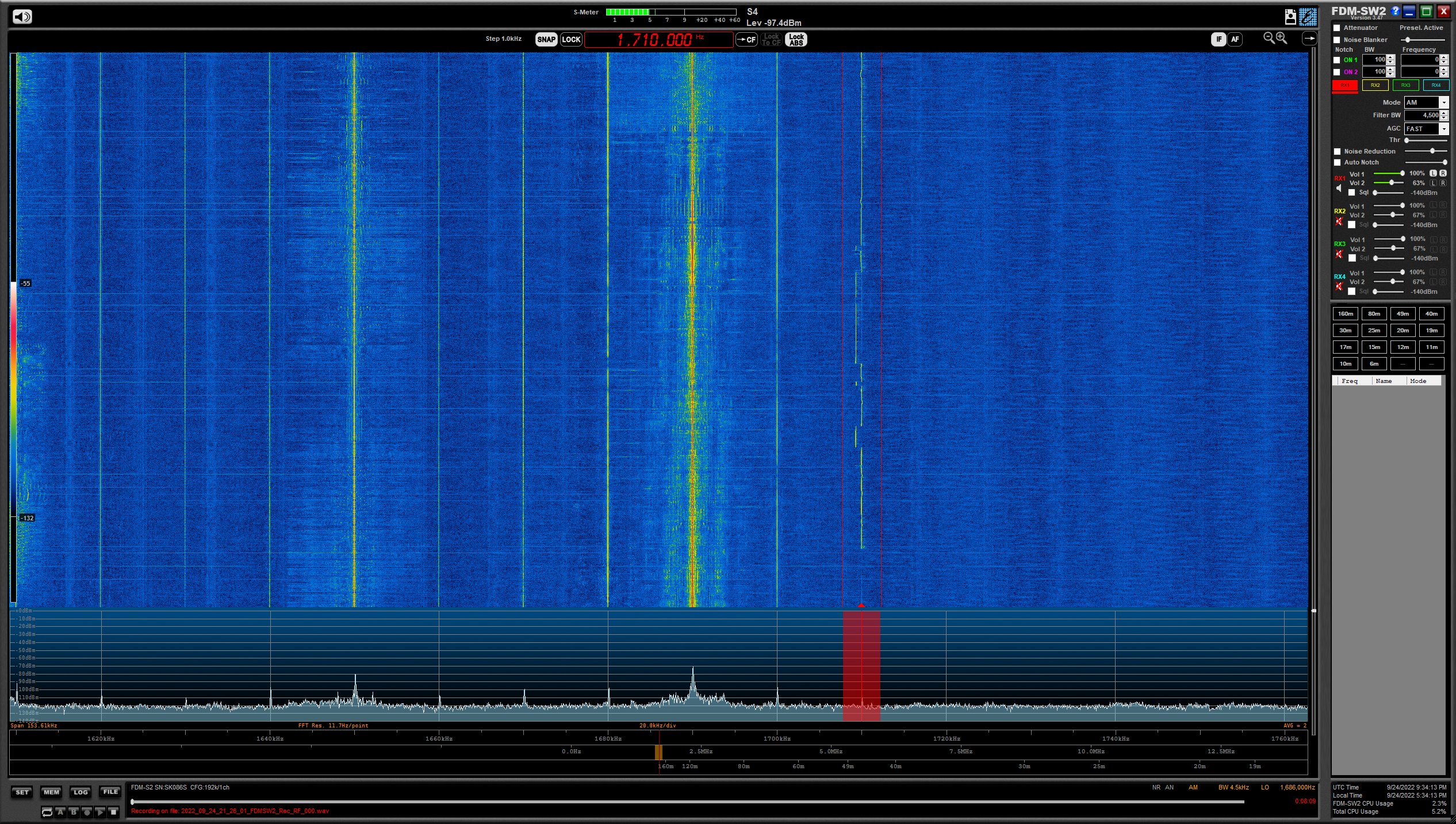Set loop point B

[74, 812]
